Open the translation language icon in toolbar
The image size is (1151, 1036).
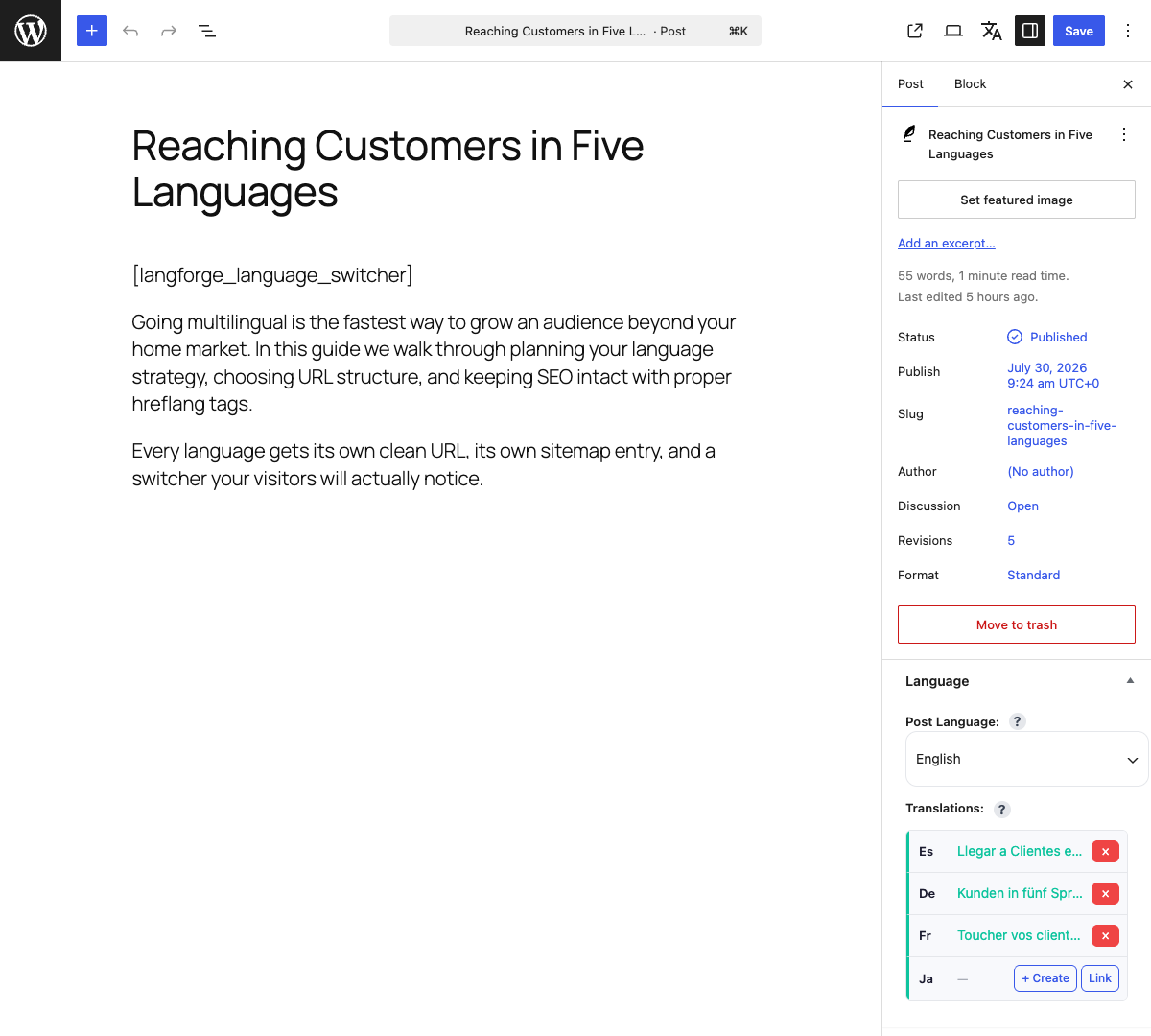[x=992, y=31]
